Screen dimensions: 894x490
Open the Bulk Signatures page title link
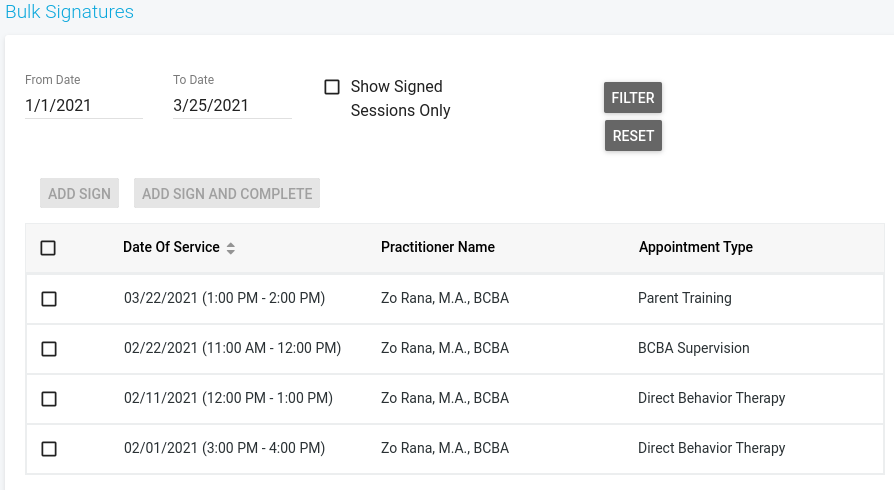[x=70, y=12]
